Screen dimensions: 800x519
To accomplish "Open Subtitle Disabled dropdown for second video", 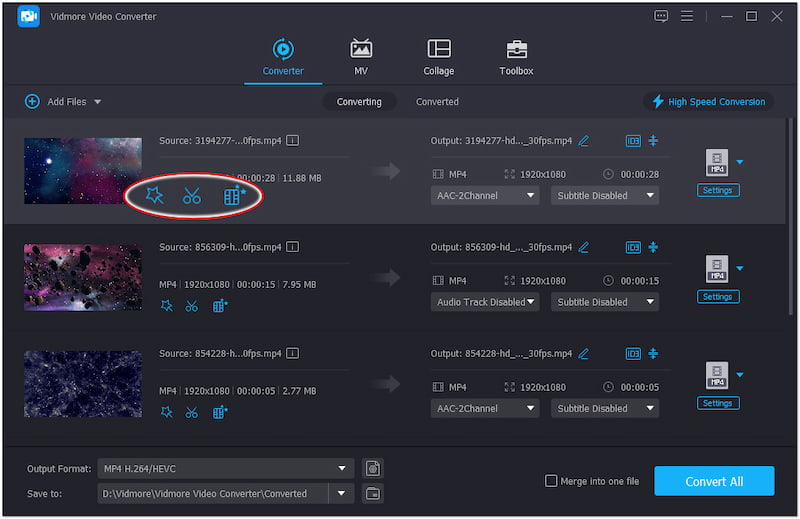I will [x=604, y=302].
